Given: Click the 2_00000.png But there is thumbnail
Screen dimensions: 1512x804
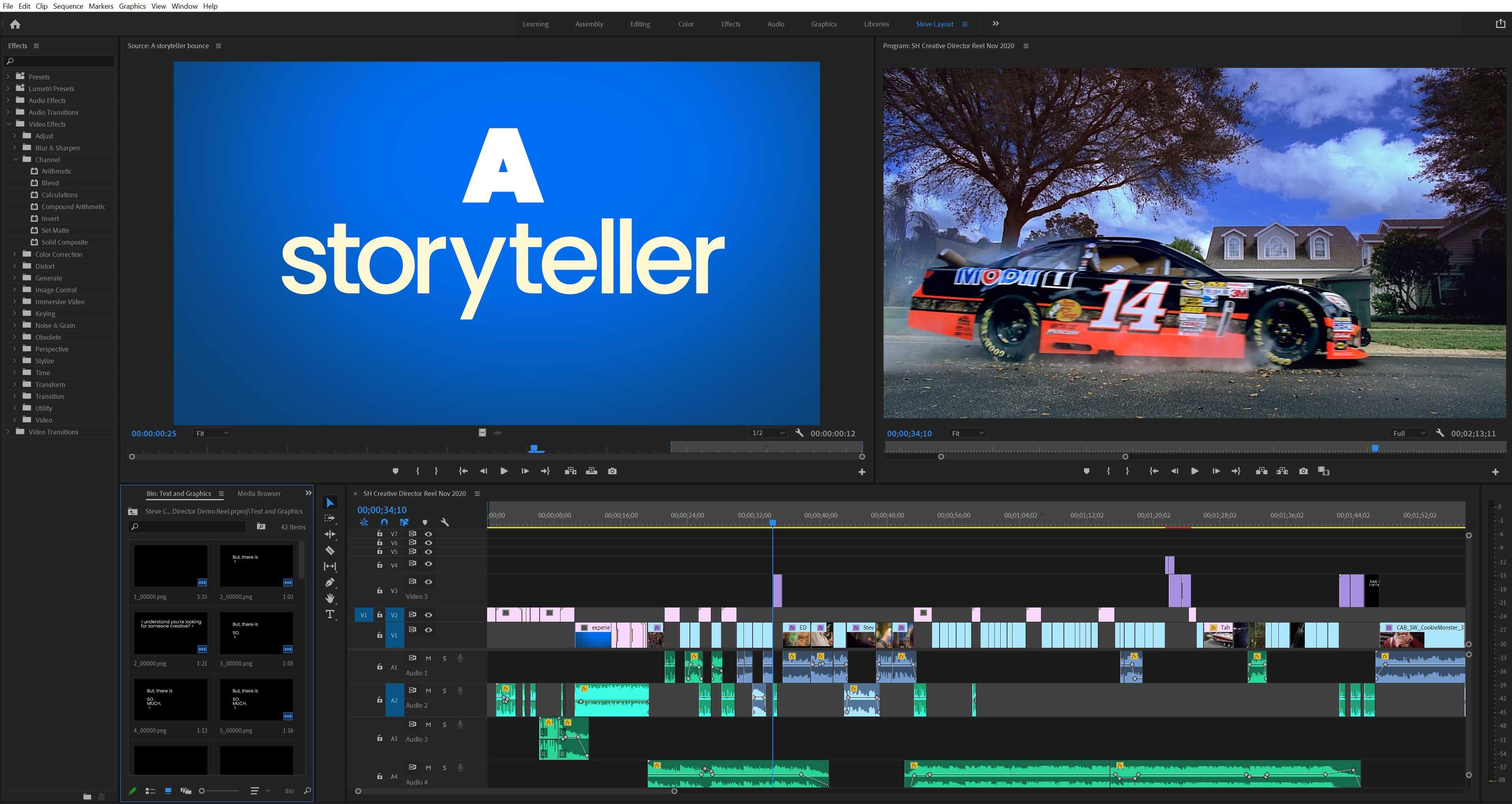Looking at the screenshot, I should pos(256,566).
